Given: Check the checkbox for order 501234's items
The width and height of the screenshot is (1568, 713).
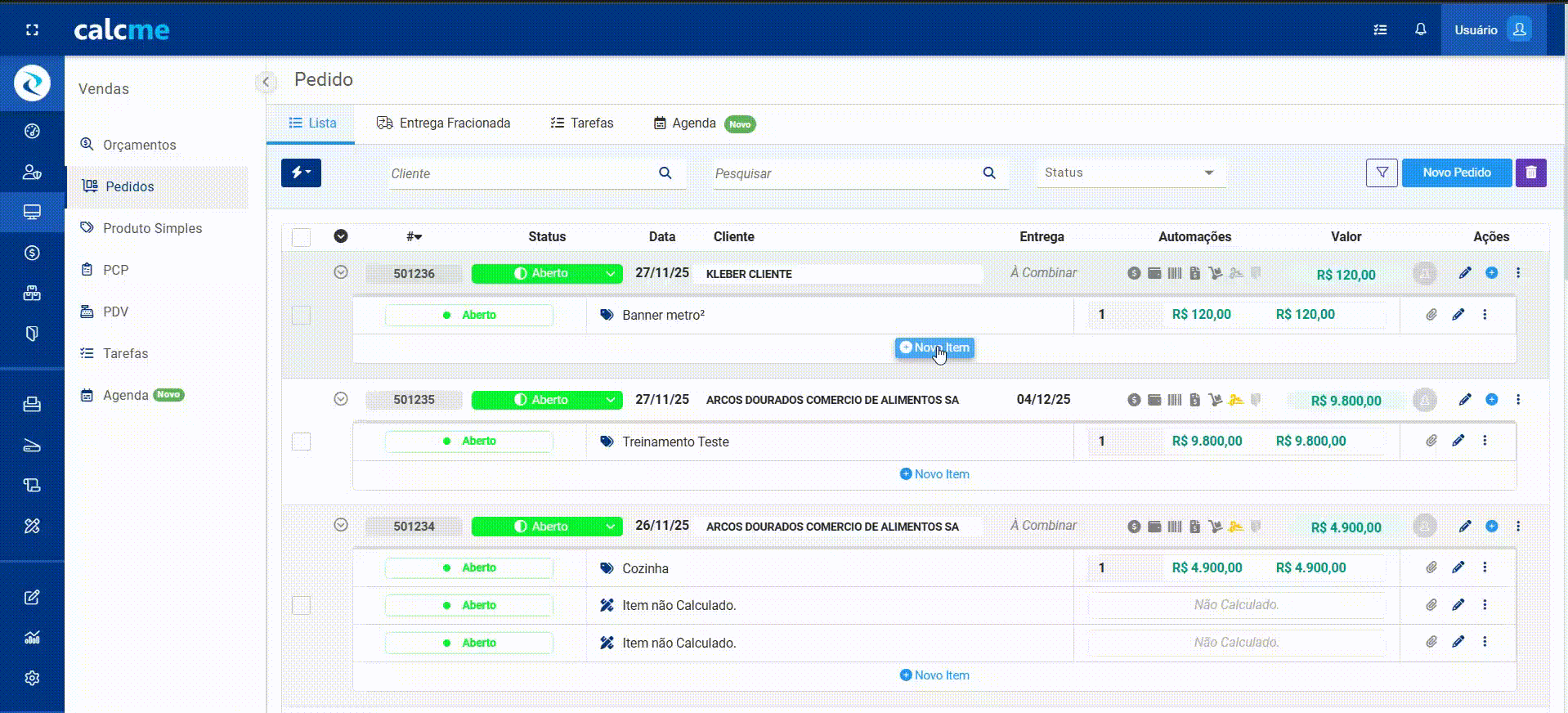Looking at the screenshot, I should click(x=302, y=605).
